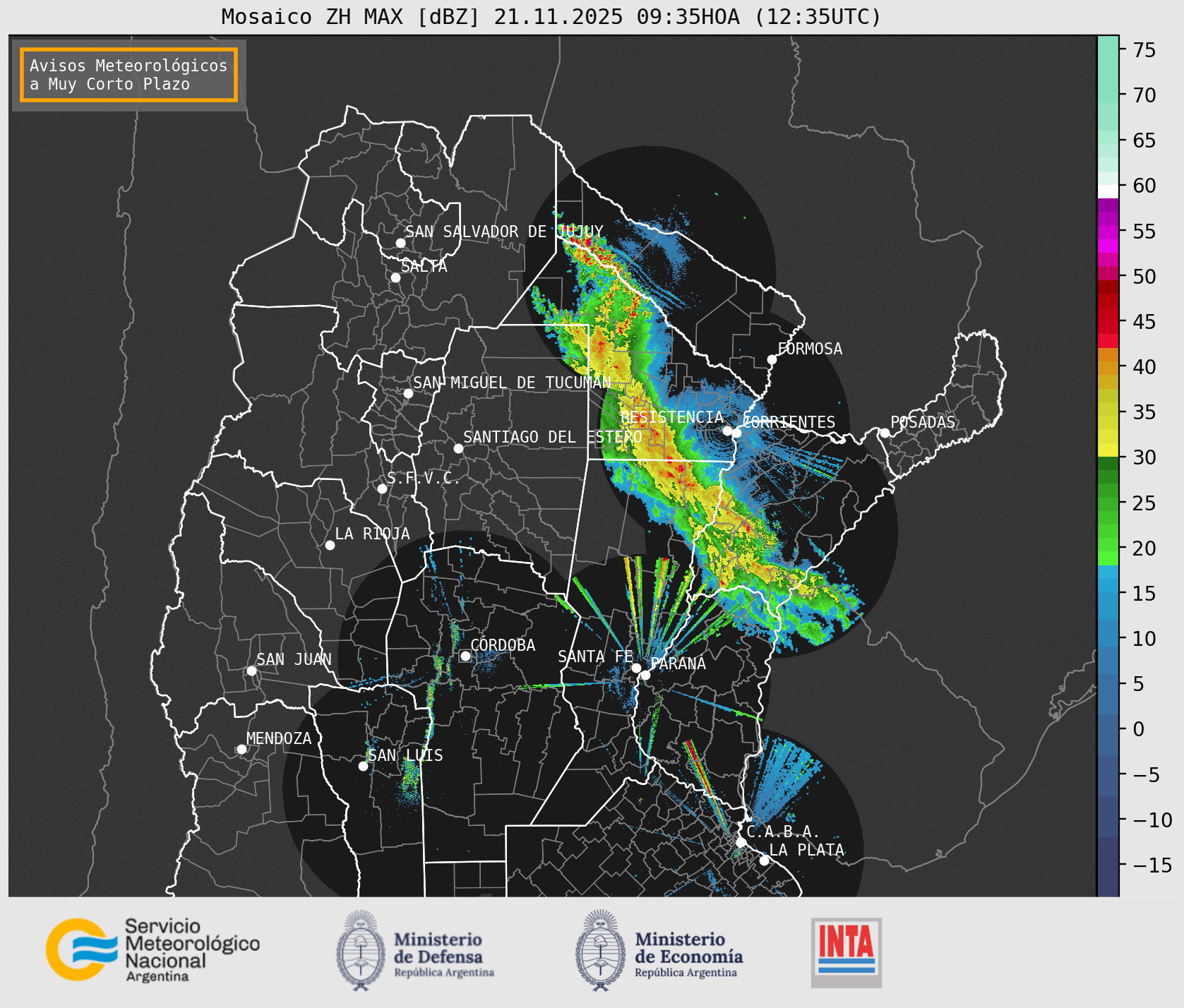Select the San Miguel de Tucumán marker

(408, 393)
